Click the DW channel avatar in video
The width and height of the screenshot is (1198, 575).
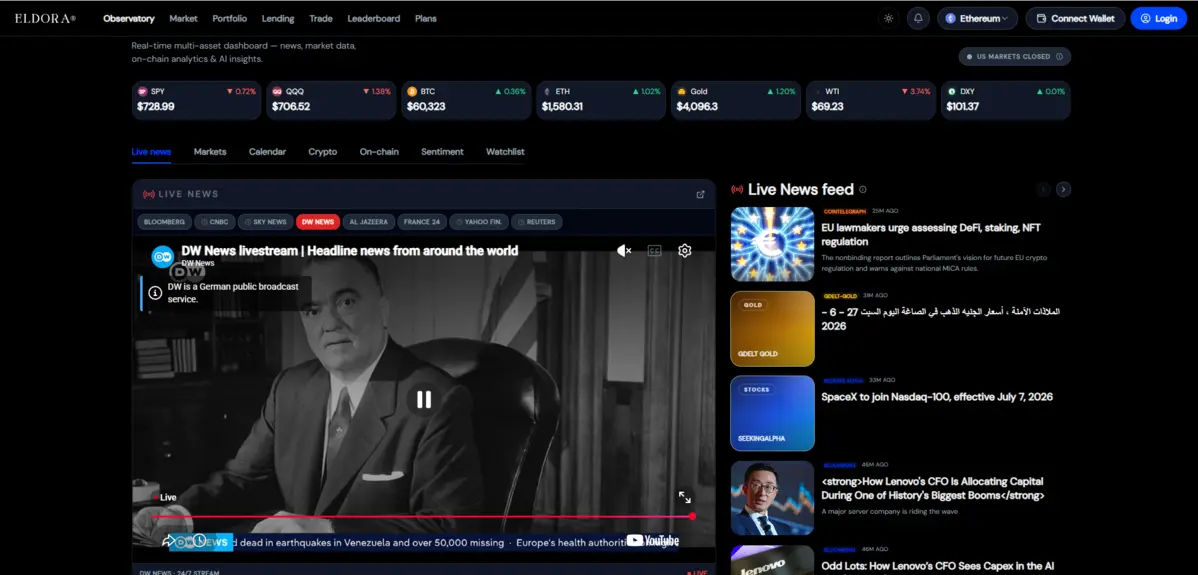coord(163,257)
